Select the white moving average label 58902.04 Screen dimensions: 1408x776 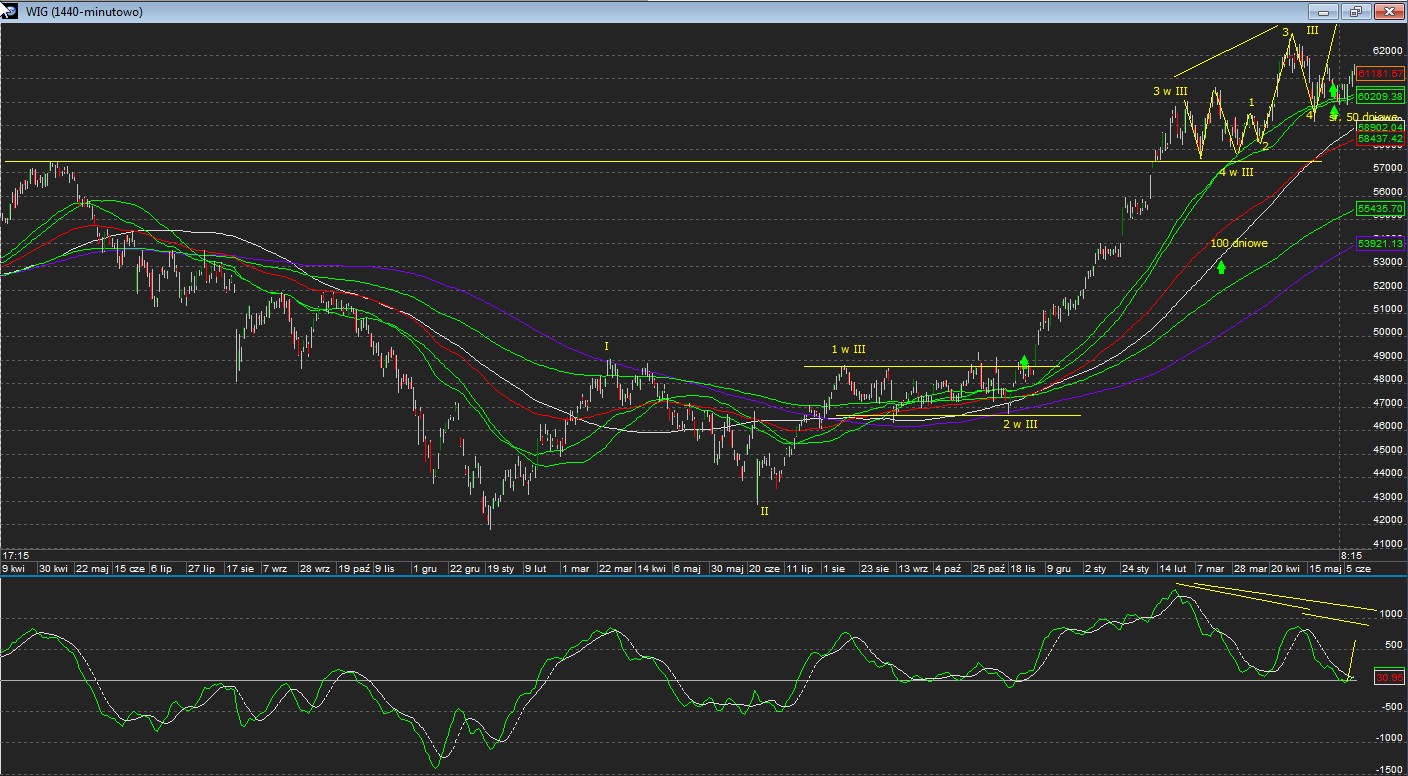1380,128
